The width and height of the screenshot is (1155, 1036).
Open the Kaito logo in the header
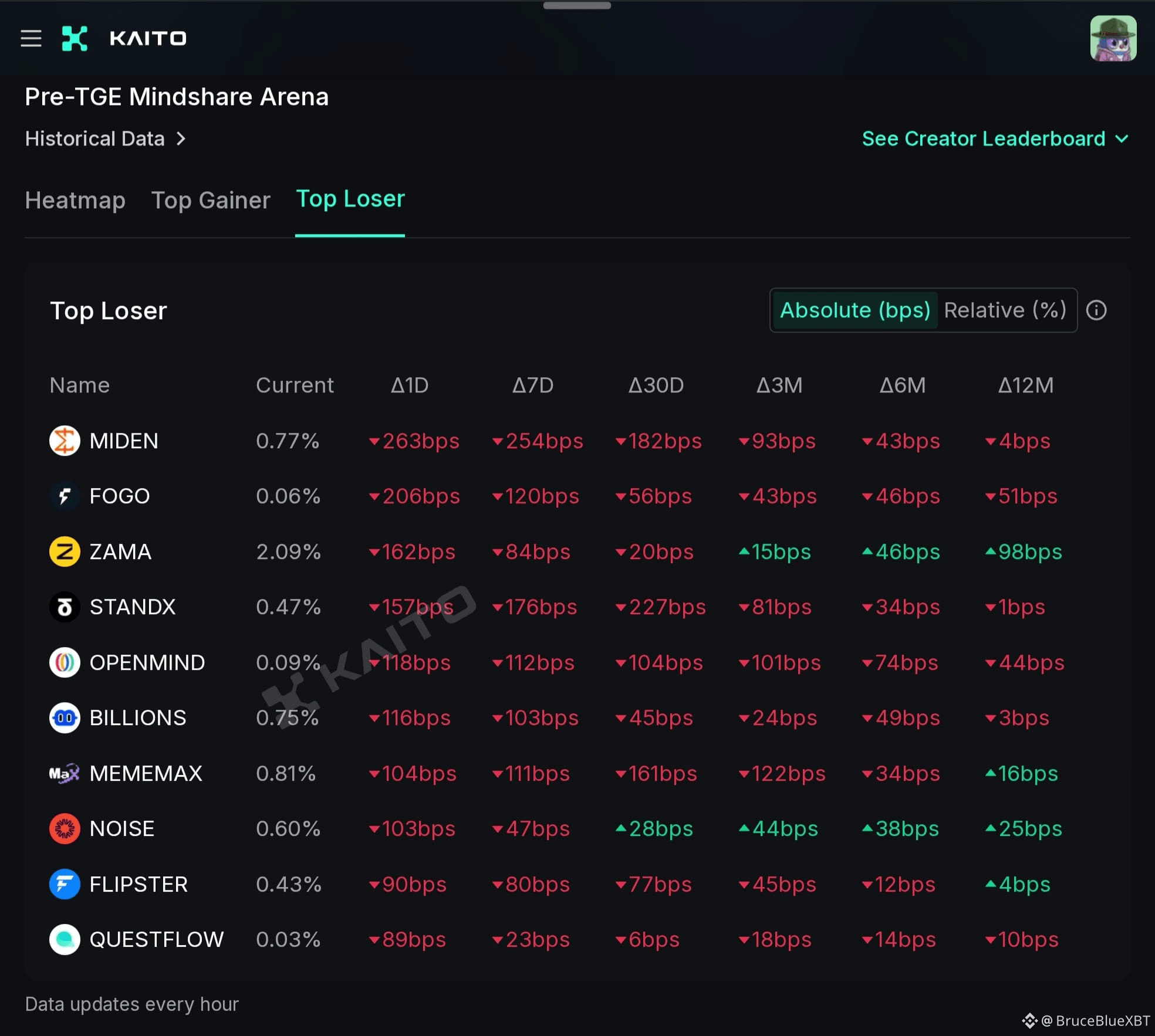point(75,38)
